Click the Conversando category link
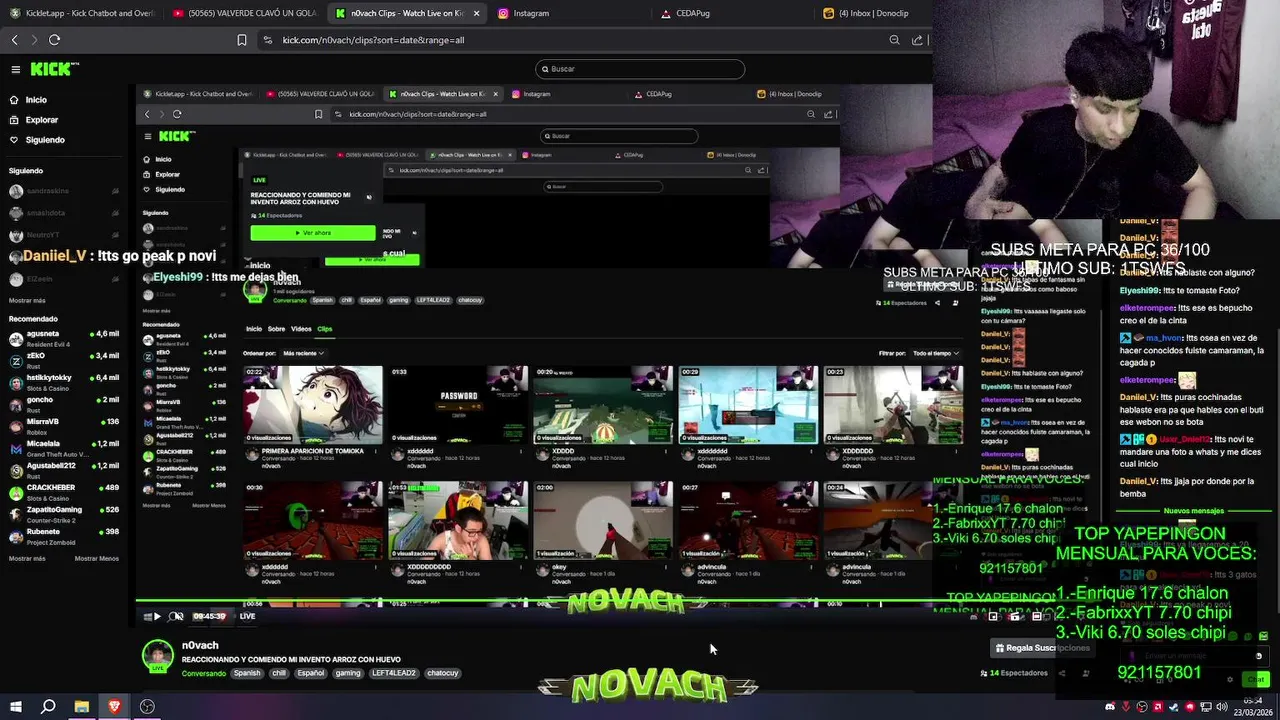 point(204,673)
